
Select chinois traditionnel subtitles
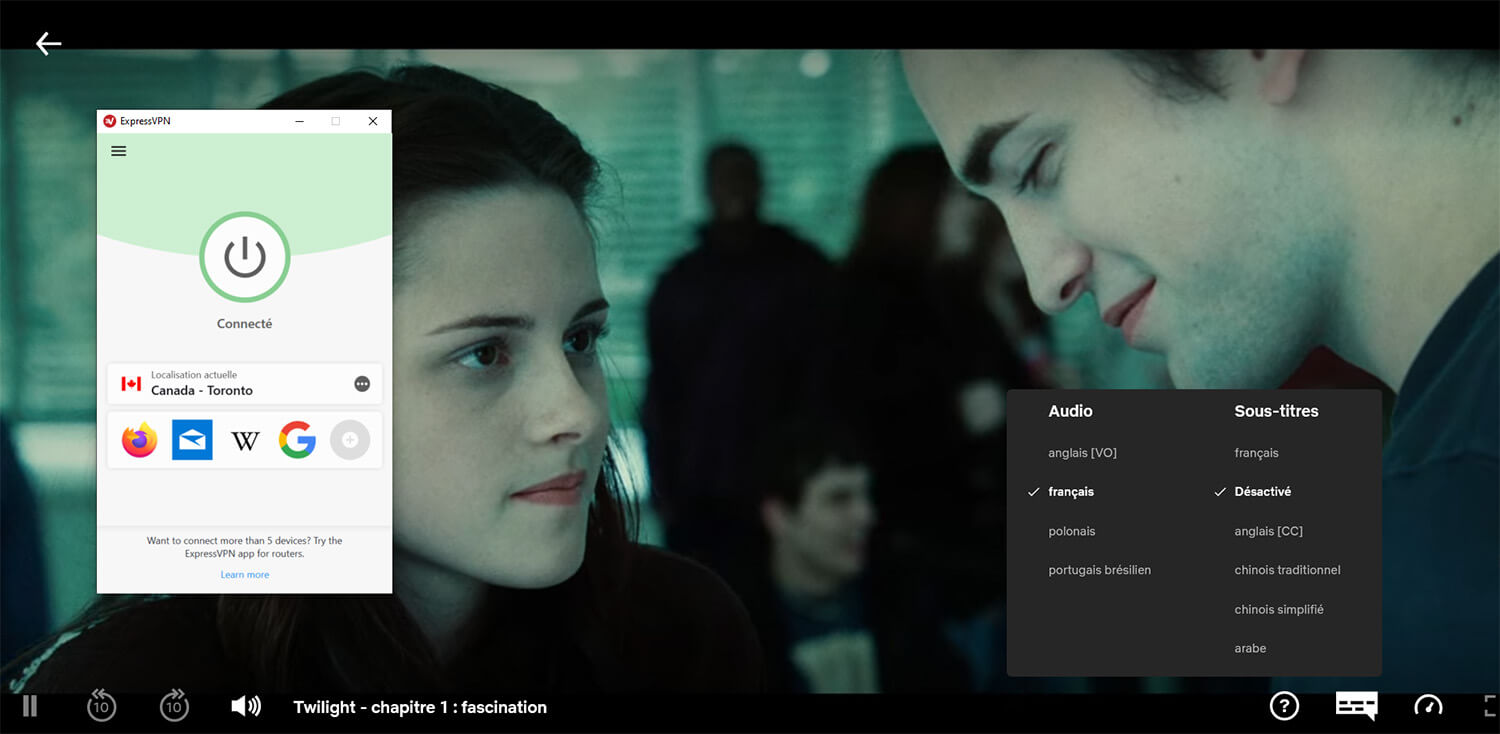tap(1288, 570)
